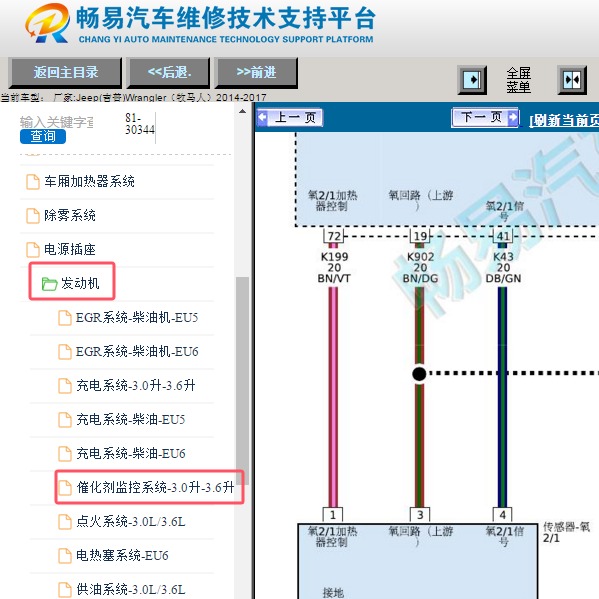The height and width of the screenshot is (599, 599).
Task: Click document icon next to 除雾系统
Action: tap(33, 215)
